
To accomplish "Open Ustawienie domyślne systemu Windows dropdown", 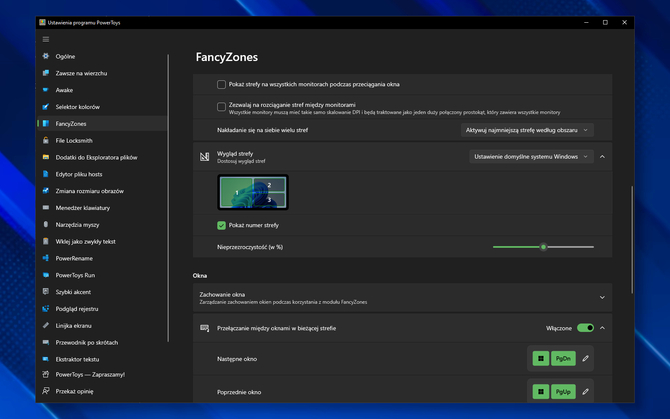I will tap(531, 157).
